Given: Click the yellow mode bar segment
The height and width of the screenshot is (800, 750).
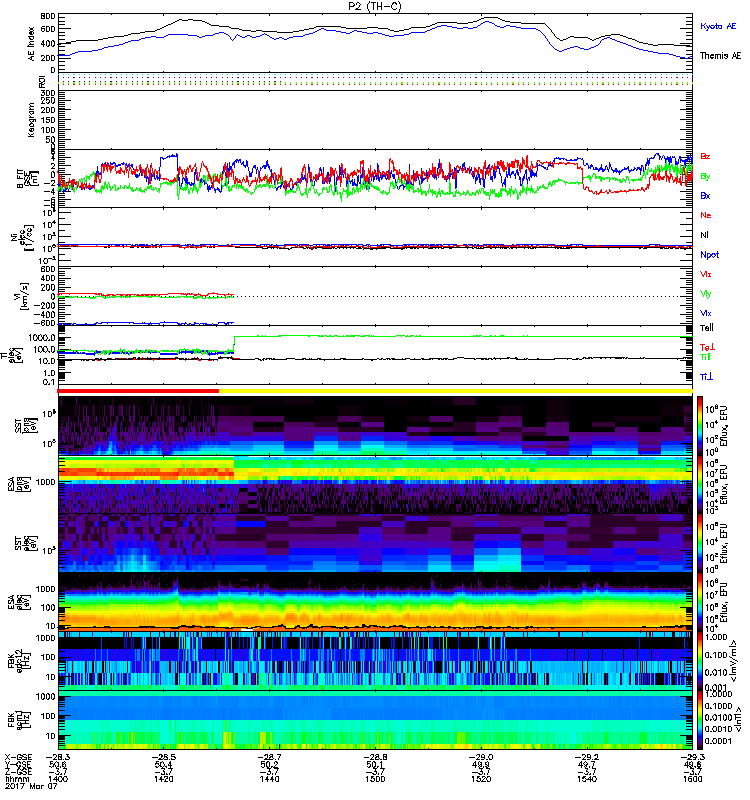Looking at the screenshot, I should point(456,391).
